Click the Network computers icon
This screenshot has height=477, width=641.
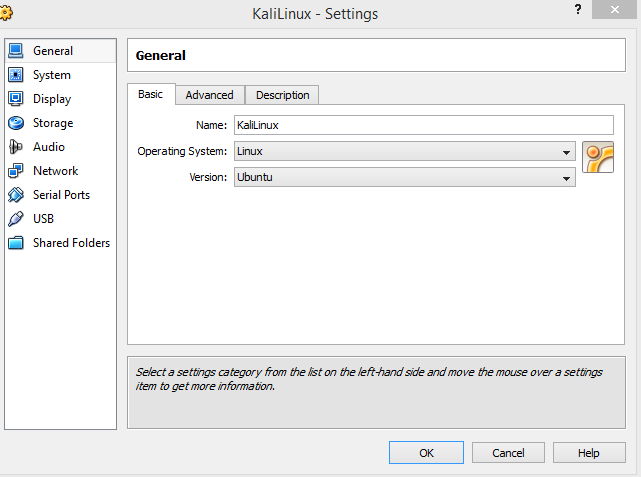(x=16, y=171)
